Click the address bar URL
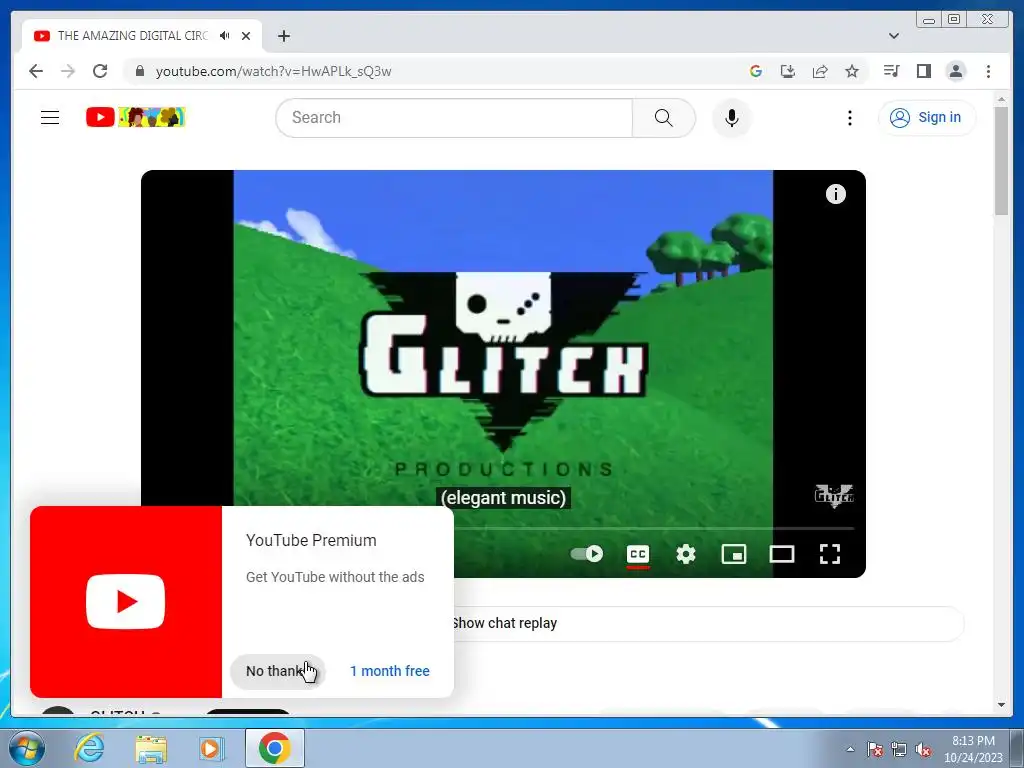The height and width of the screenshot is (768, 1024). tap(274, 71)
